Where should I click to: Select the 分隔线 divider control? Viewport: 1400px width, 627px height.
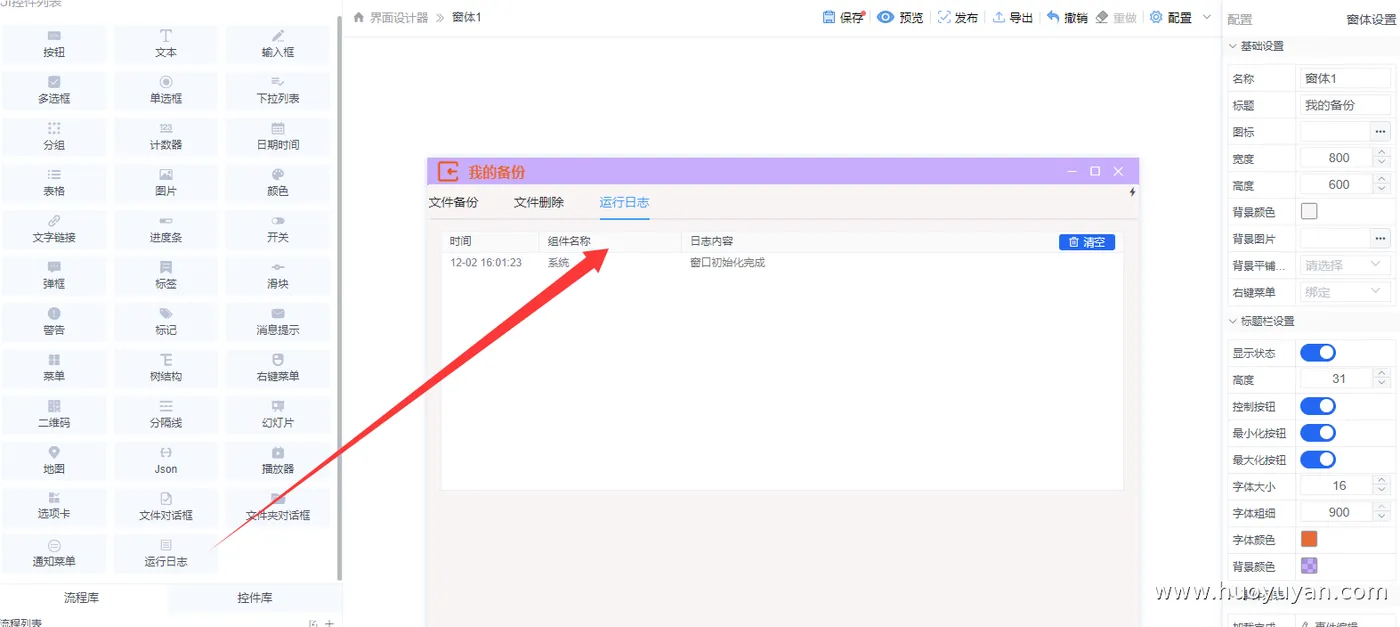(166, 414)
